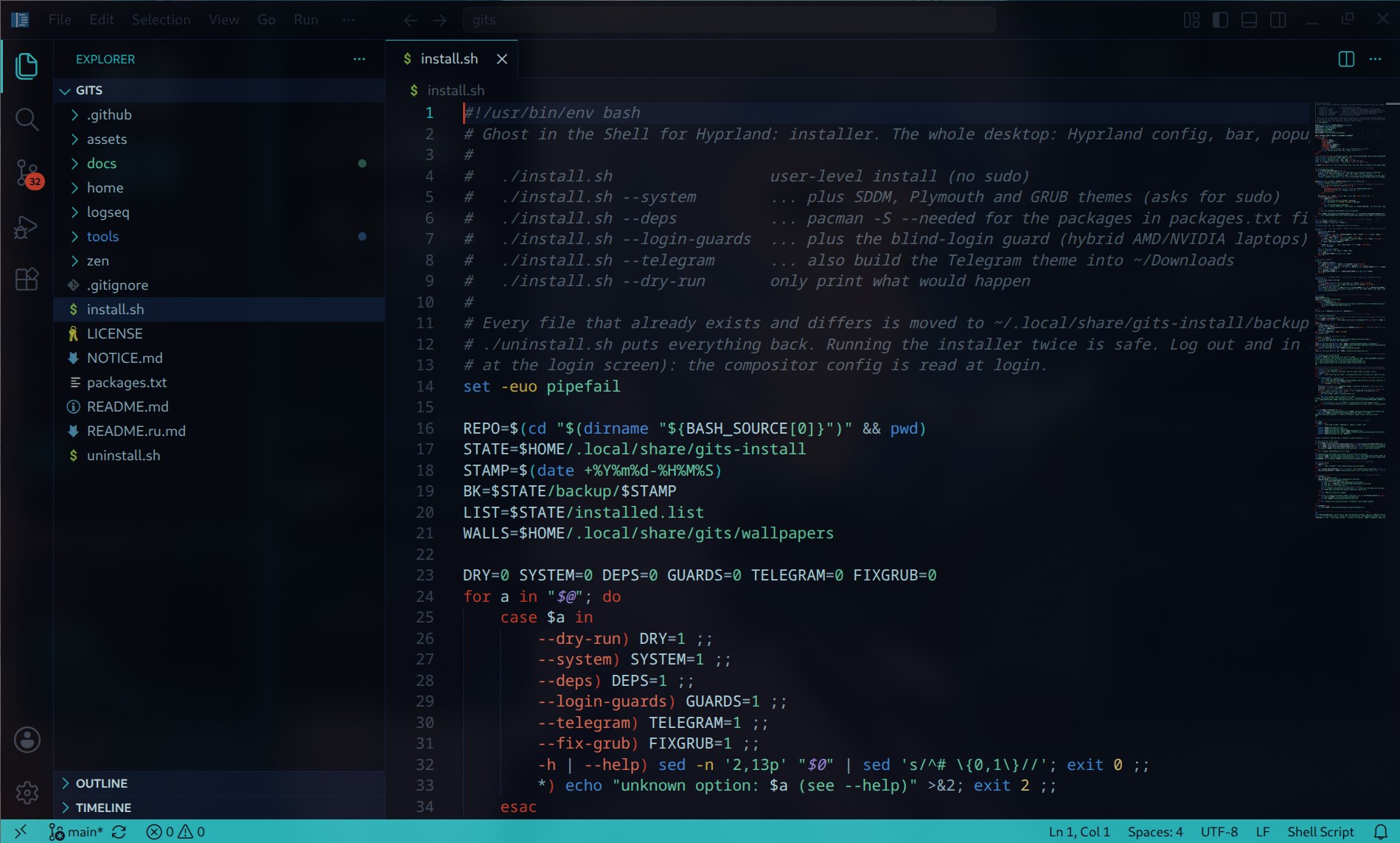This screenshot has width=1400, height=843.
Task: Go forward in navigation history
Action: (x=439, y=20)
